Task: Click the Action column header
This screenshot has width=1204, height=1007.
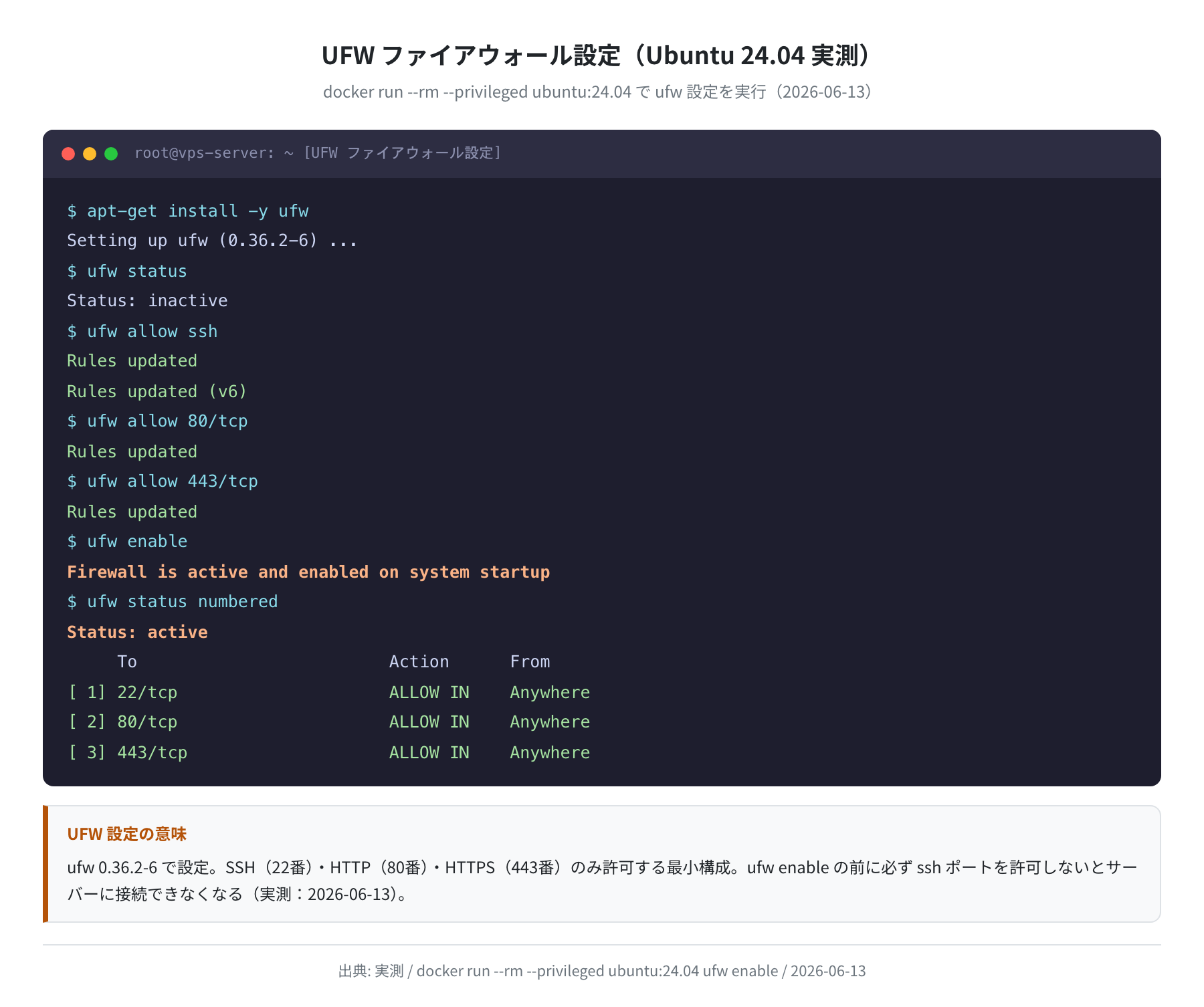Action: tap(419, 662)
